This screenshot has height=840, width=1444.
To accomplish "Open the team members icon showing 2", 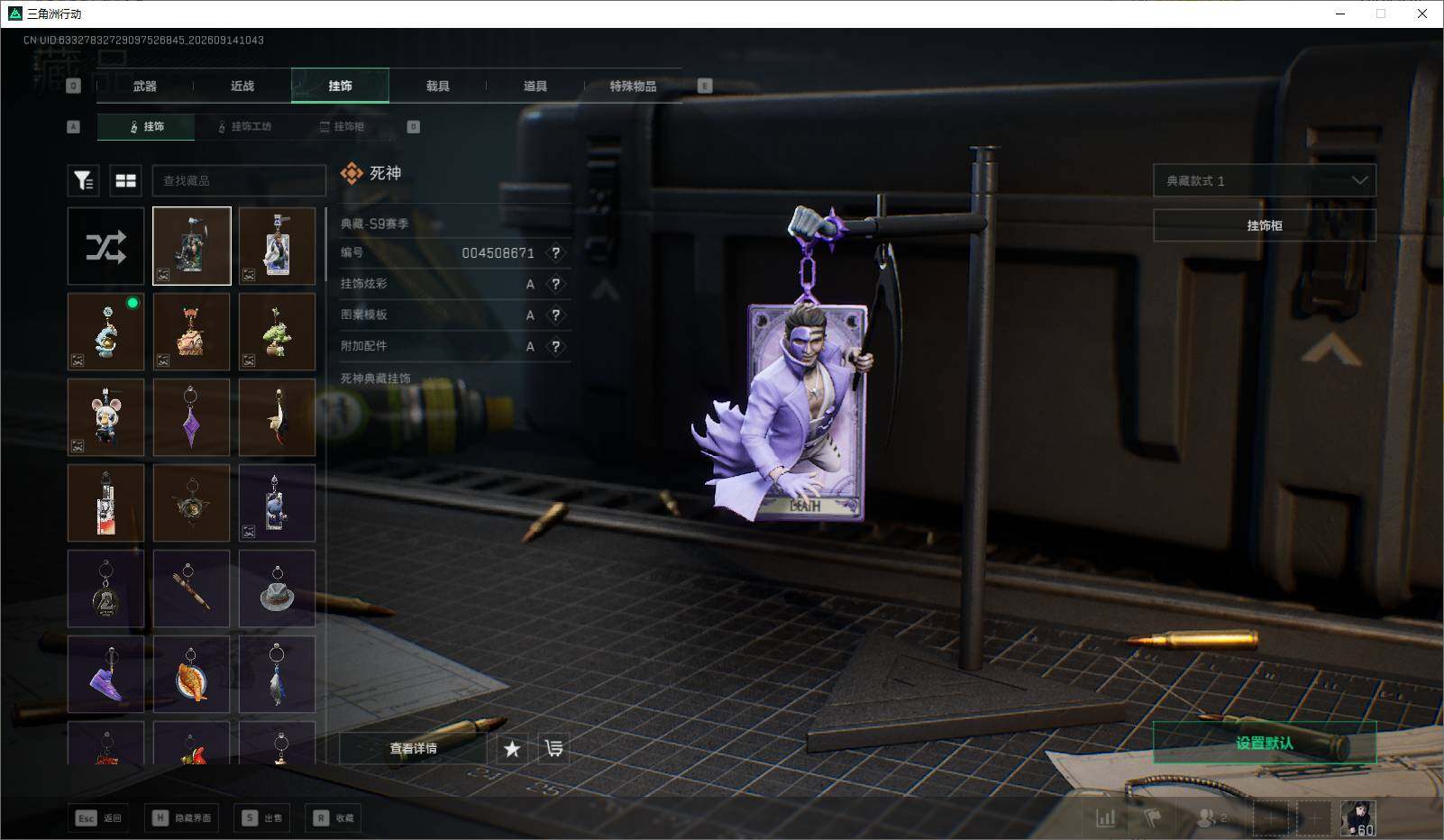I will (x=1211, y=817).
